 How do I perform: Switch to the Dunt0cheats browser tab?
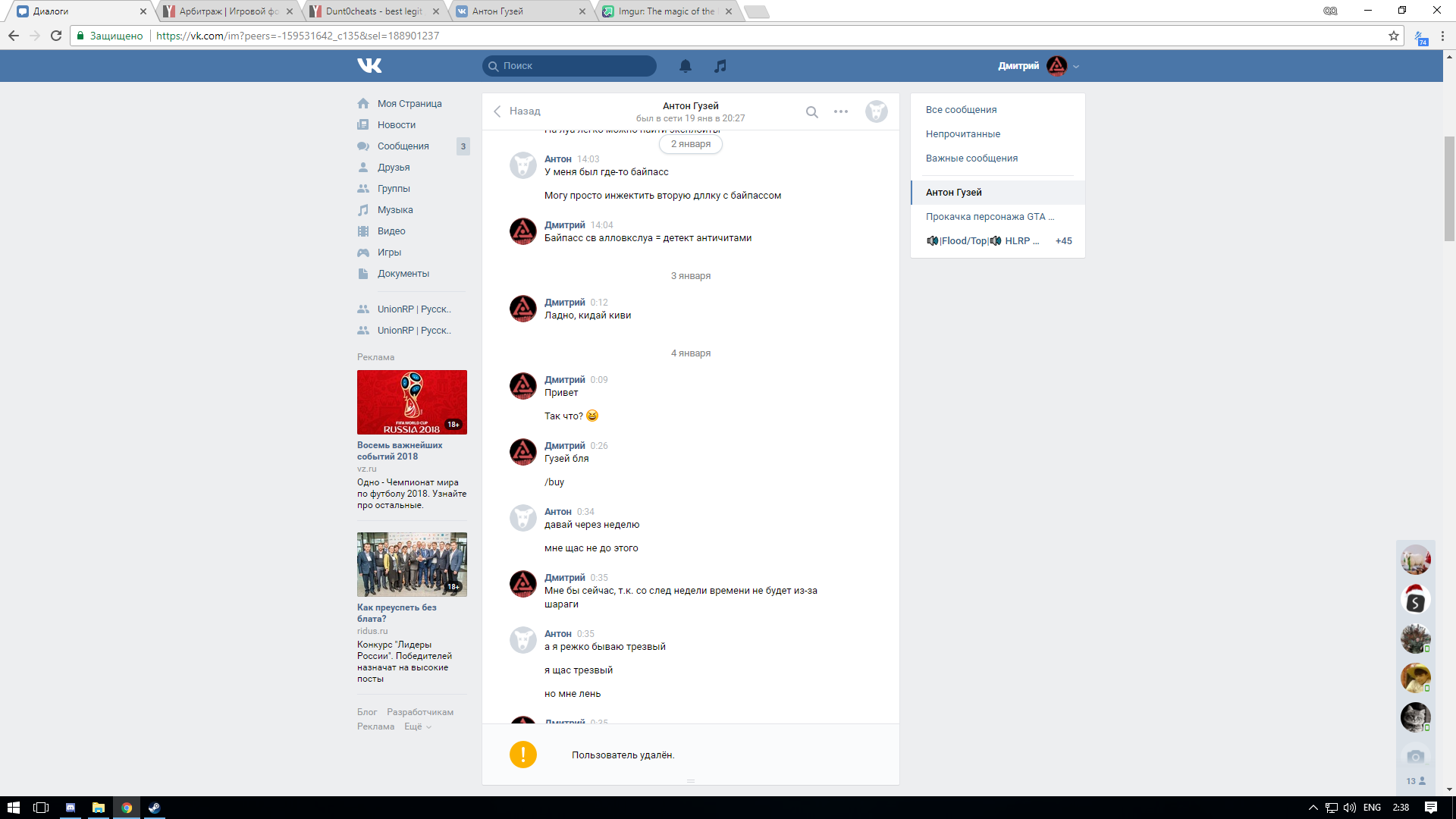coord(374,11)
